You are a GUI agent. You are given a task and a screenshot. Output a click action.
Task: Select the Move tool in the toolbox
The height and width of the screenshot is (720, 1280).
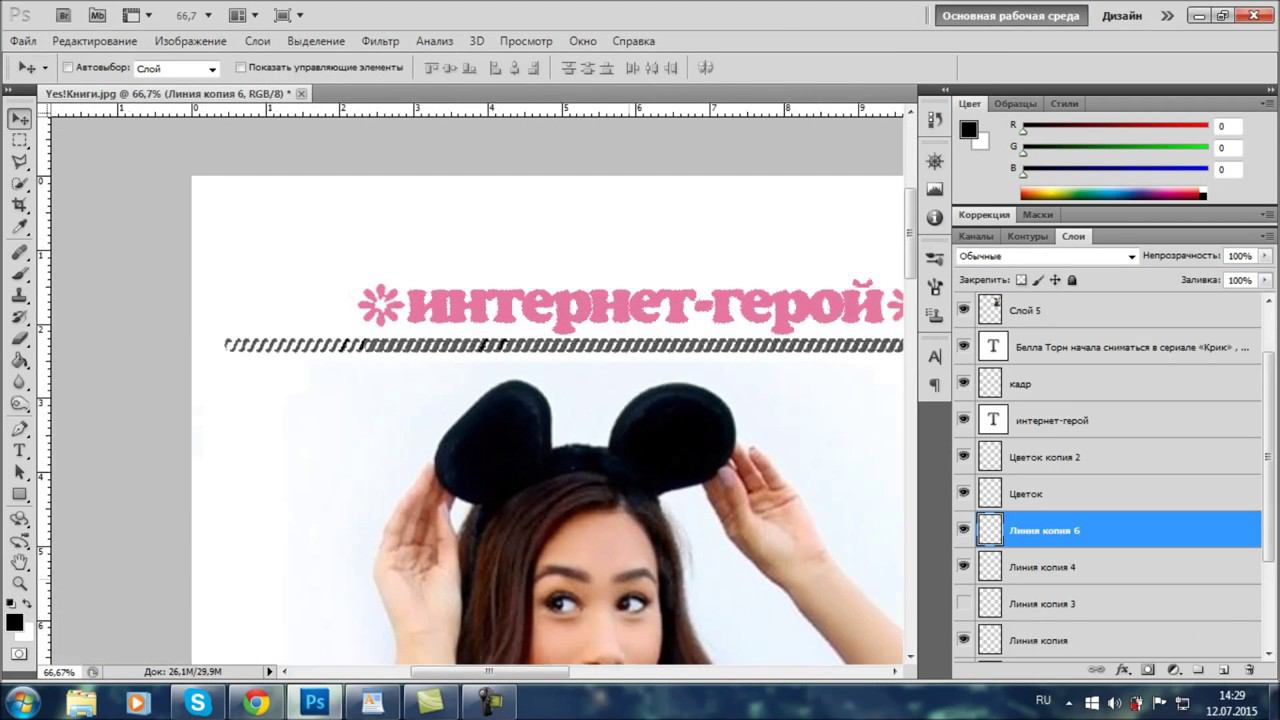(19, 119)
